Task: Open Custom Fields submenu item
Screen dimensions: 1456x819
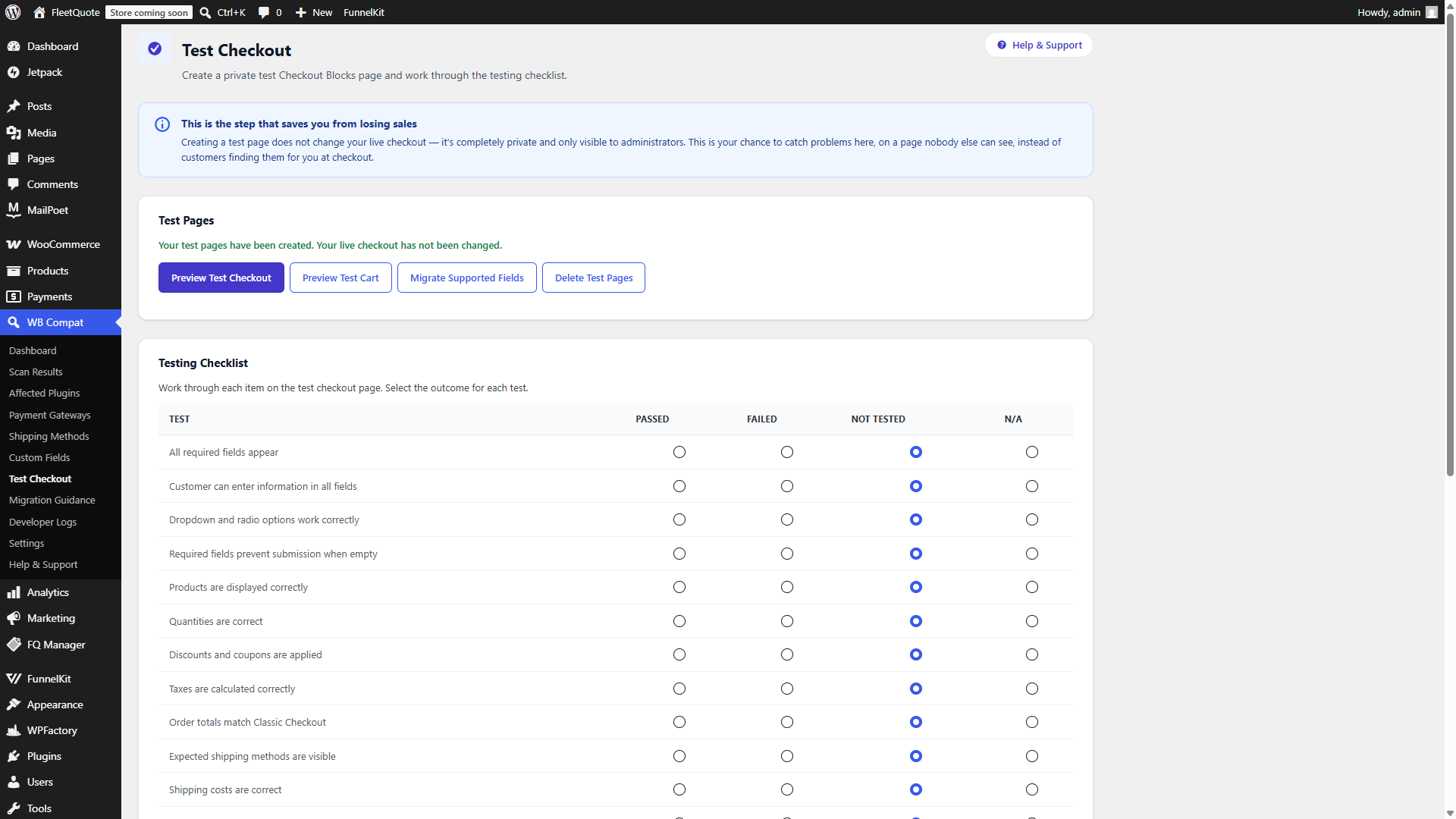Action: [x=39, y=457]
